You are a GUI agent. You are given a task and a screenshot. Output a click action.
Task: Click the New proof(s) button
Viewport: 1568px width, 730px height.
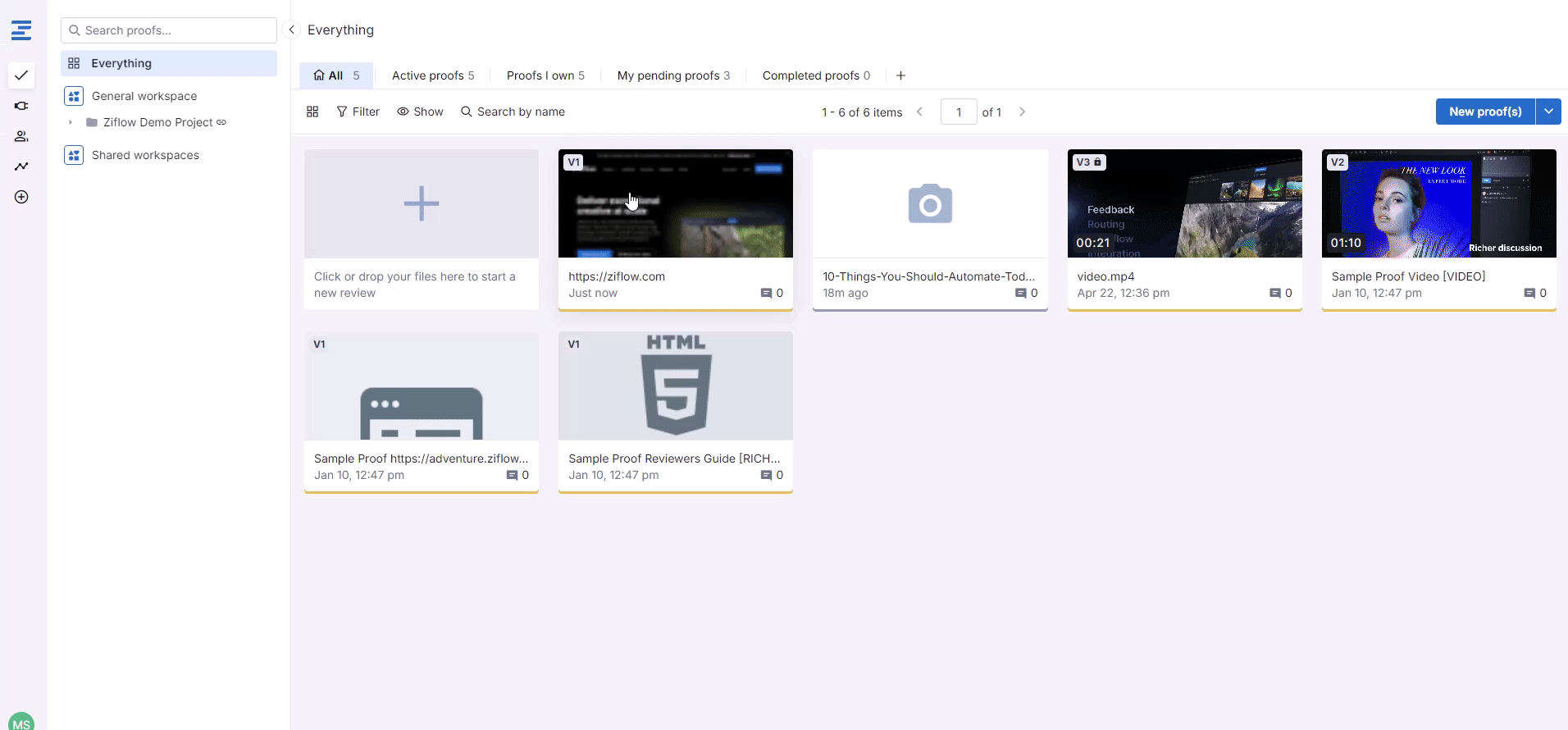coord(1484,112)
